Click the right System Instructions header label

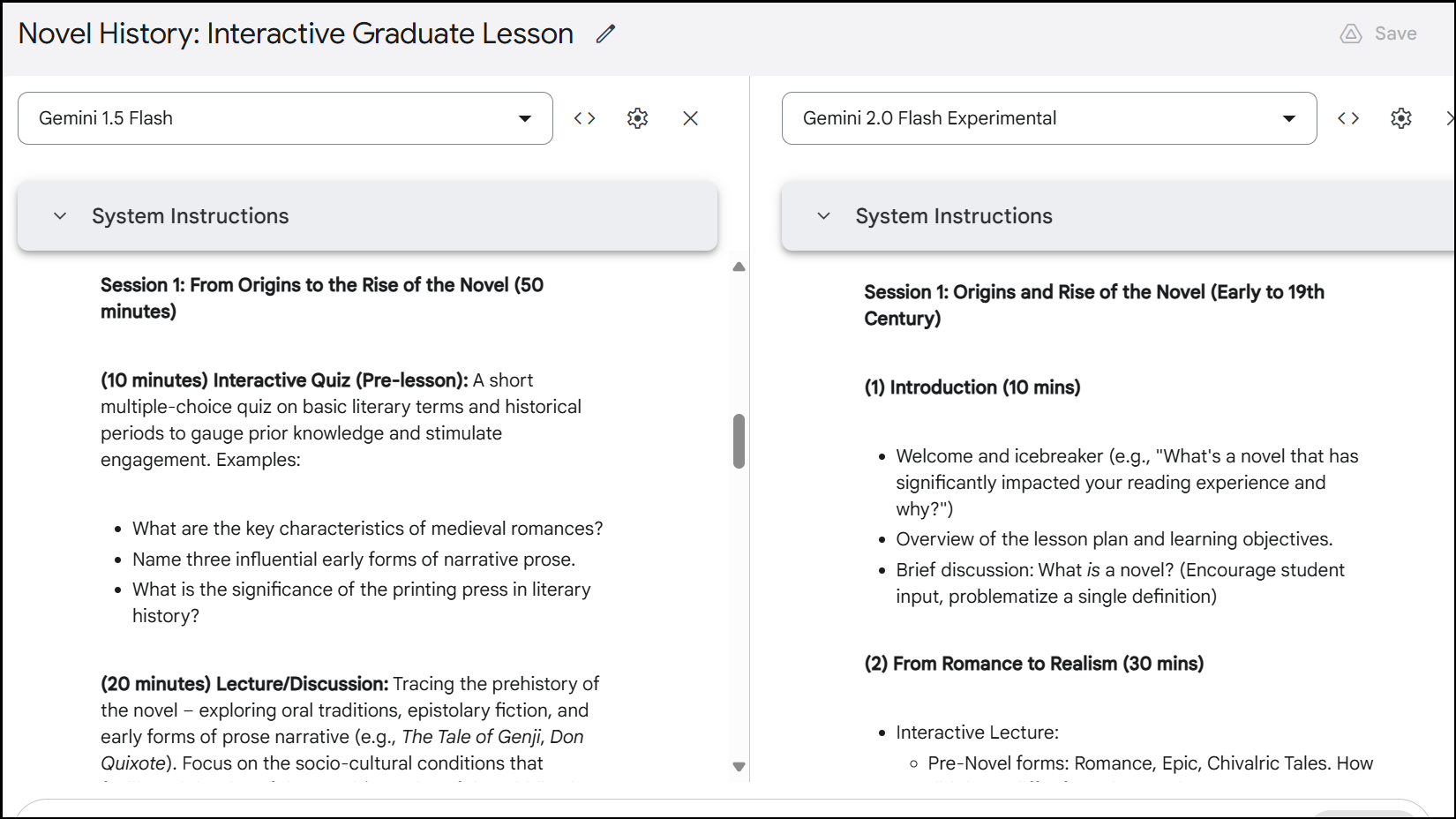pyautogui.click(x=953, y=216)
